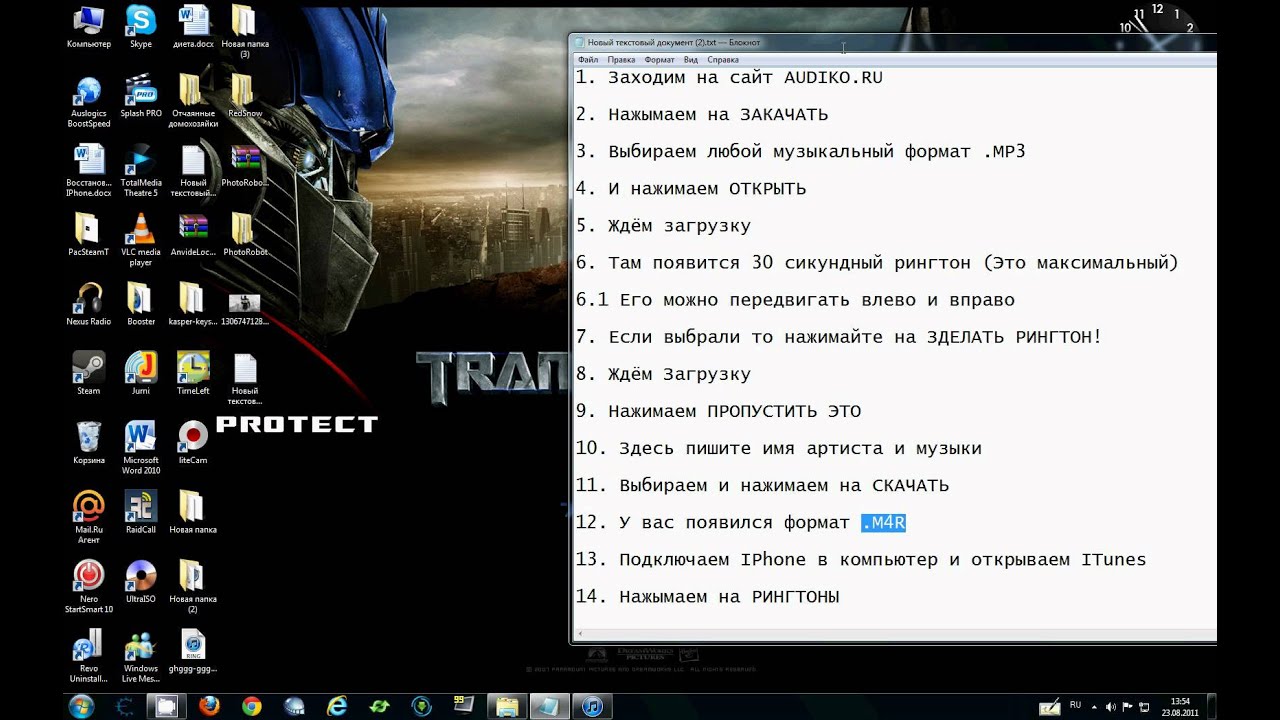1280x720 pixels.
Task: Select the PacSteamT folder
Action: coord(89,235)
